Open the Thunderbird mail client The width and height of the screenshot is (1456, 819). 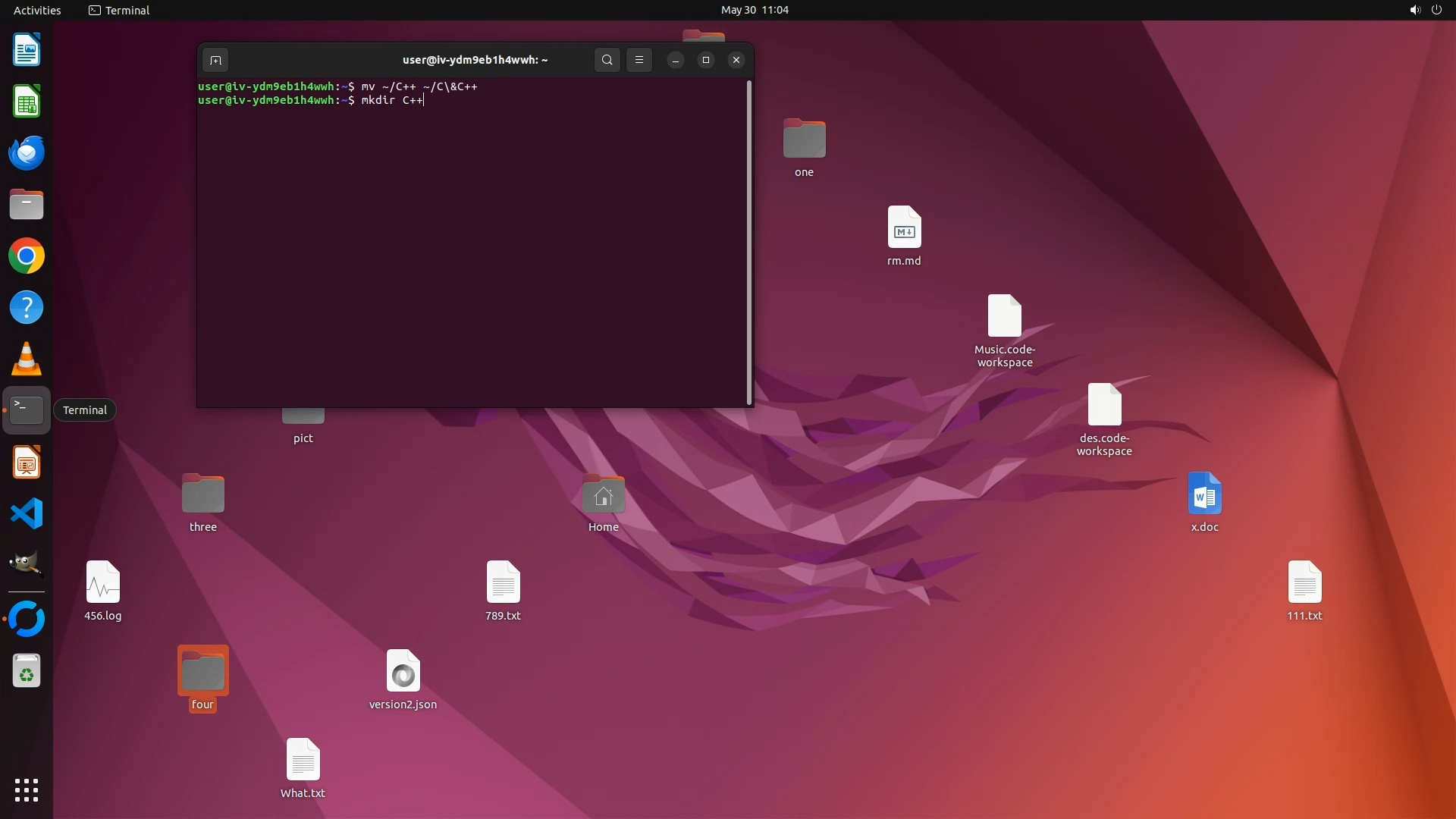(x=27, y=153)
